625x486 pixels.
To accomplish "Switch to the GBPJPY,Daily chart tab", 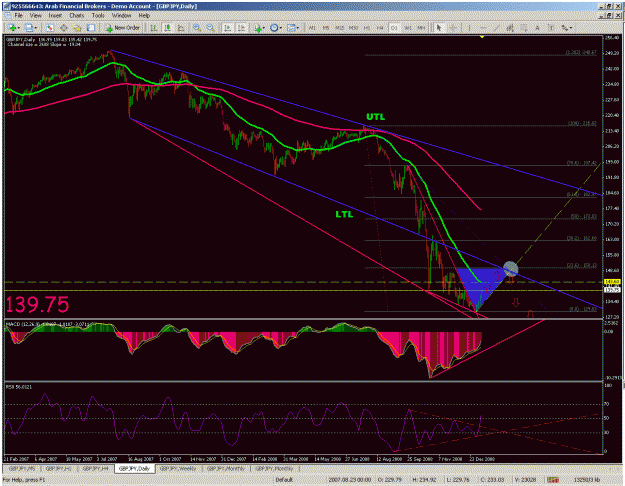I will [x=134, y=469].
